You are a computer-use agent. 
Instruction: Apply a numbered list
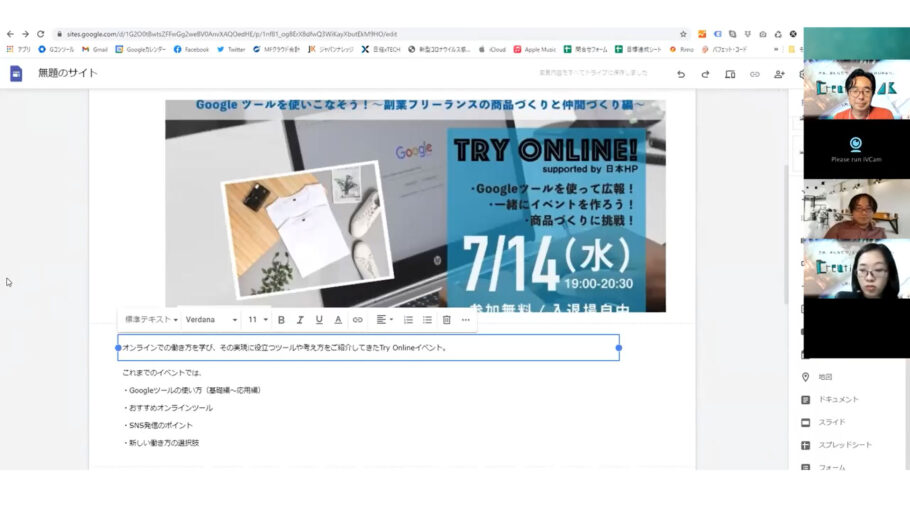pos(408,320)
